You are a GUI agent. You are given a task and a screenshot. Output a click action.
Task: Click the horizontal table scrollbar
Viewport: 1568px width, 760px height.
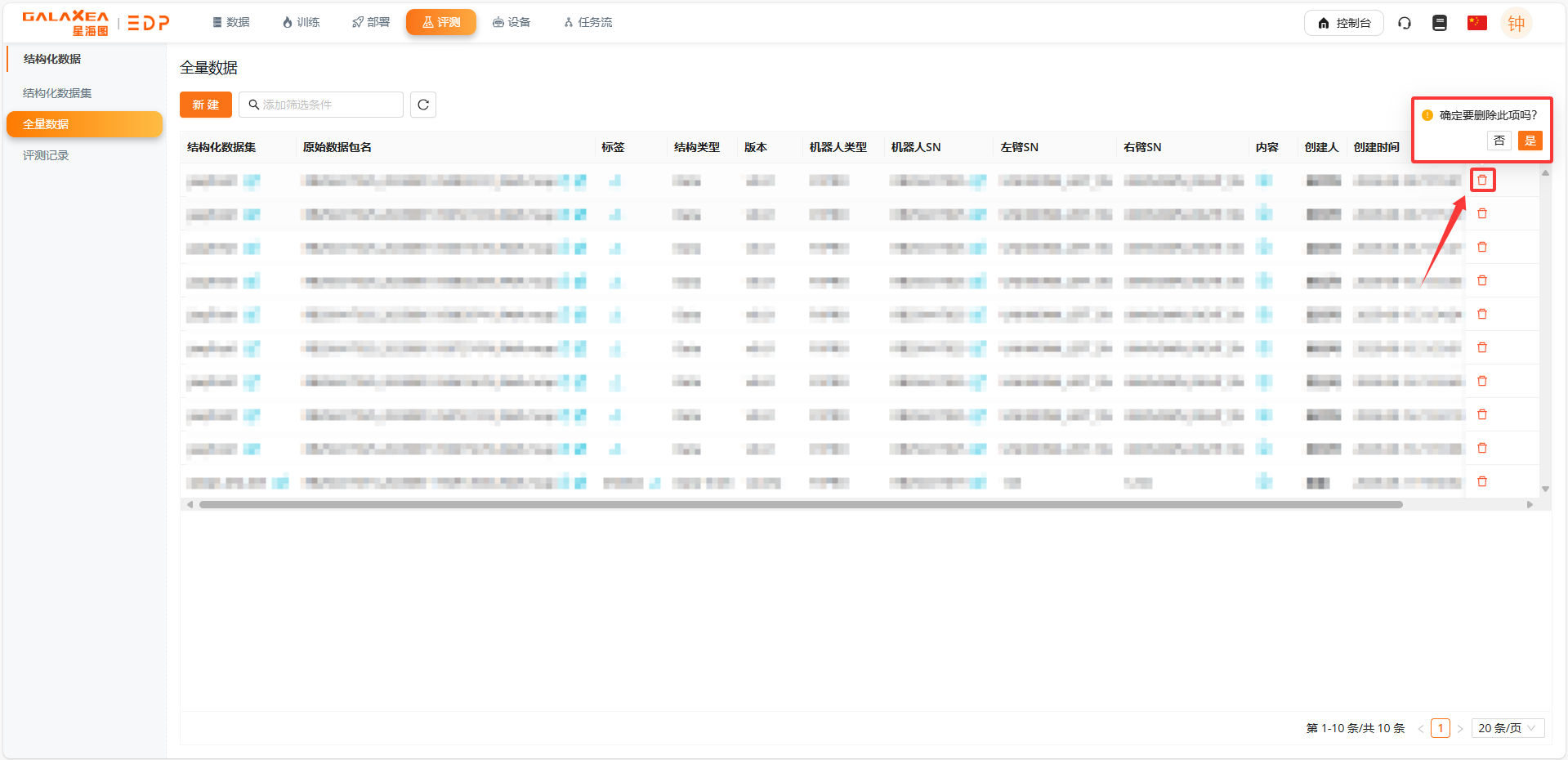[801, 504]
